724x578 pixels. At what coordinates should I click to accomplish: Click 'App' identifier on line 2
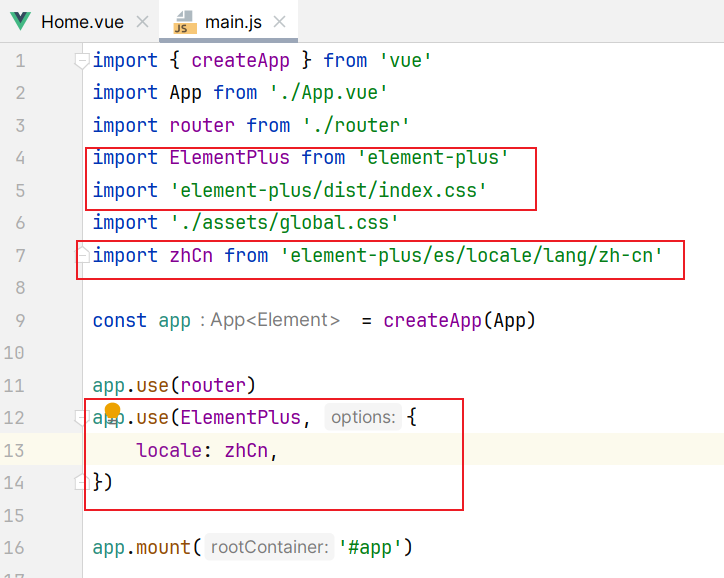click(186, 93)
